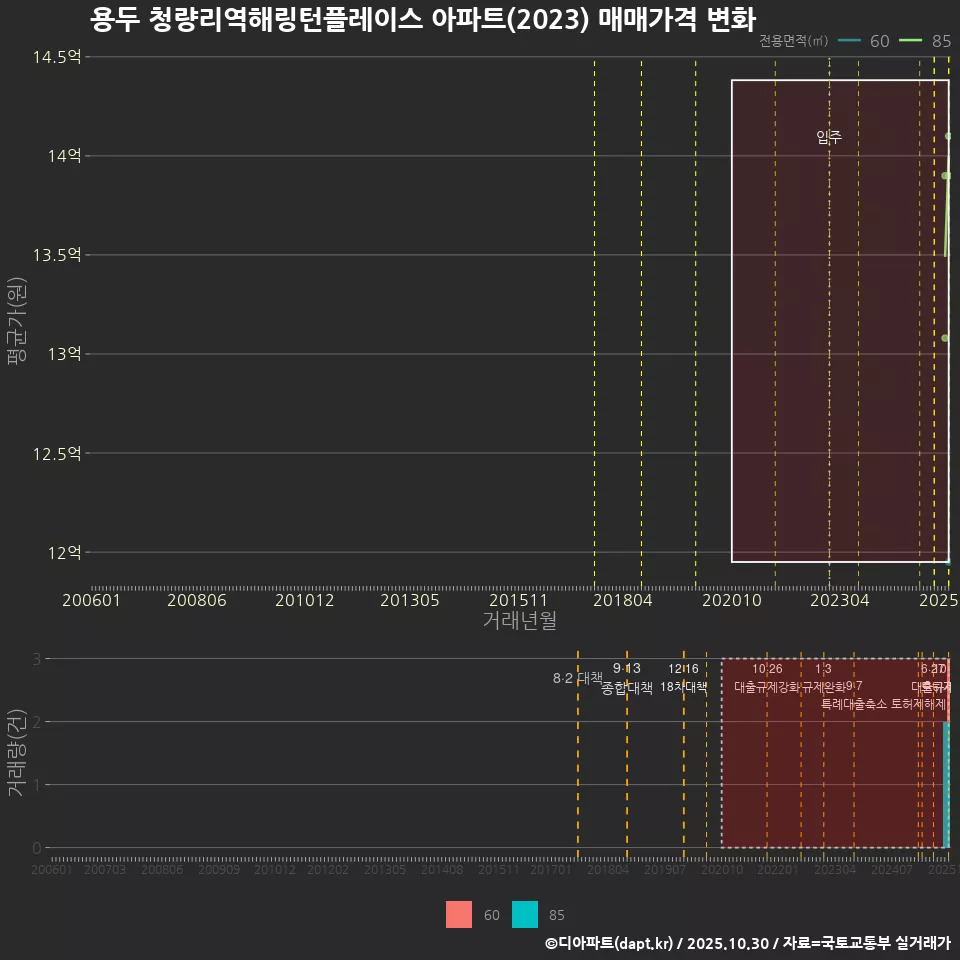Click the 9·7 특례대출축소 annotation
This screenshot has width=960, height=960.
point(855,694)
